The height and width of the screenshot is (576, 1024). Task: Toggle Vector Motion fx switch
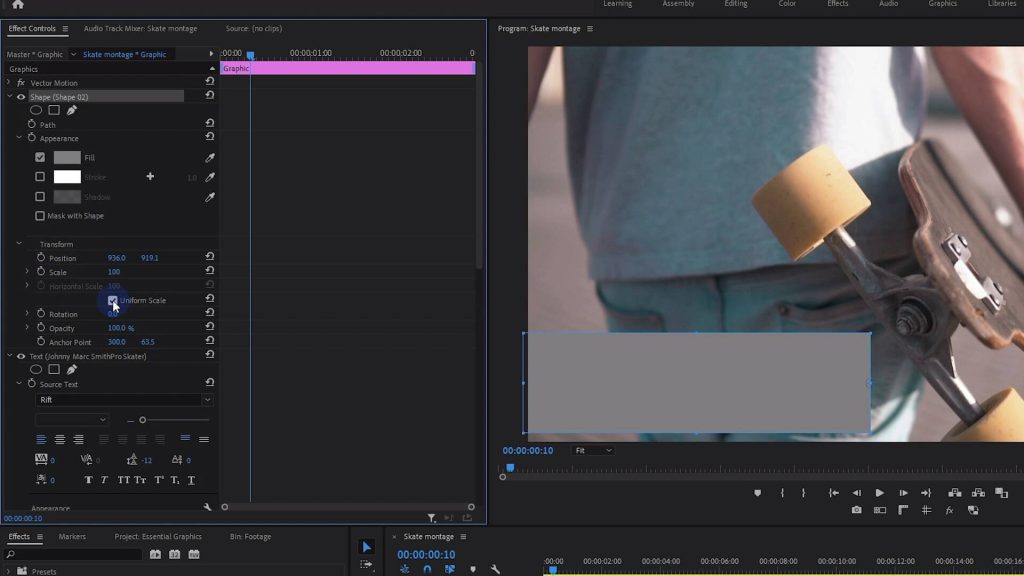21,83
